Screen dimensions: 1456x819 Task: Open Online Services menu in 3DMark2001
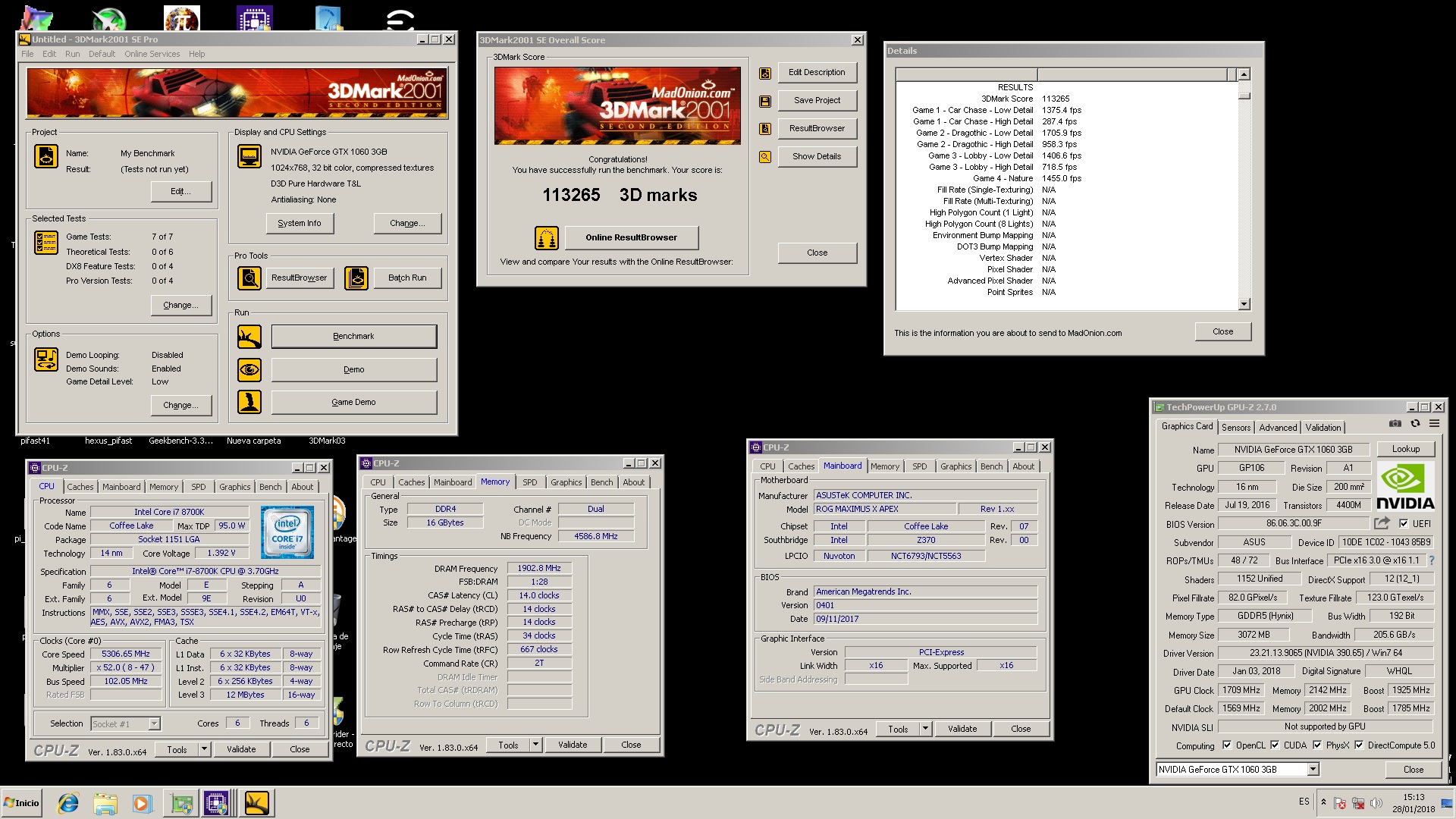152,54
